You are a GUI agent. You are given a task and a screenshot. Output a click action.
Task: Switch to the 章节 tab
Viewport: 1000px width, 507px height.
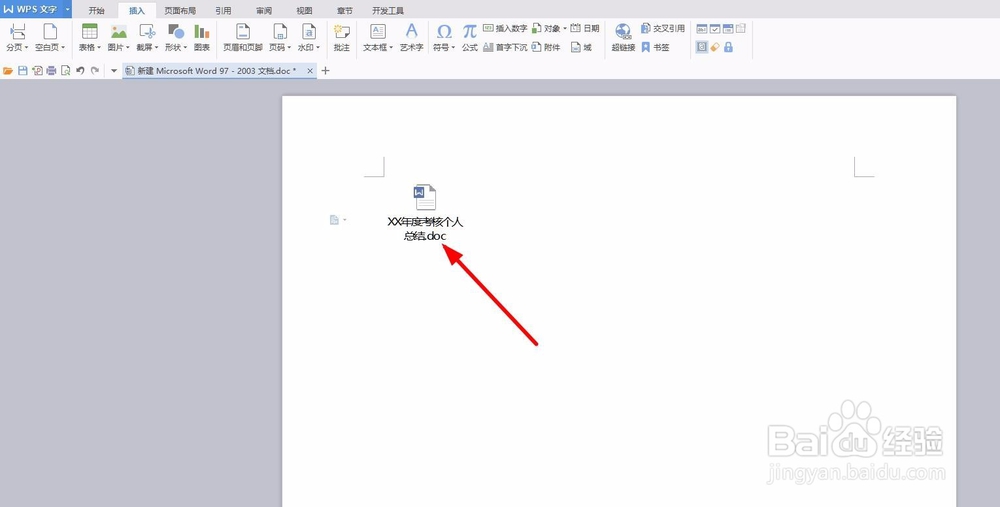point(345,11)
